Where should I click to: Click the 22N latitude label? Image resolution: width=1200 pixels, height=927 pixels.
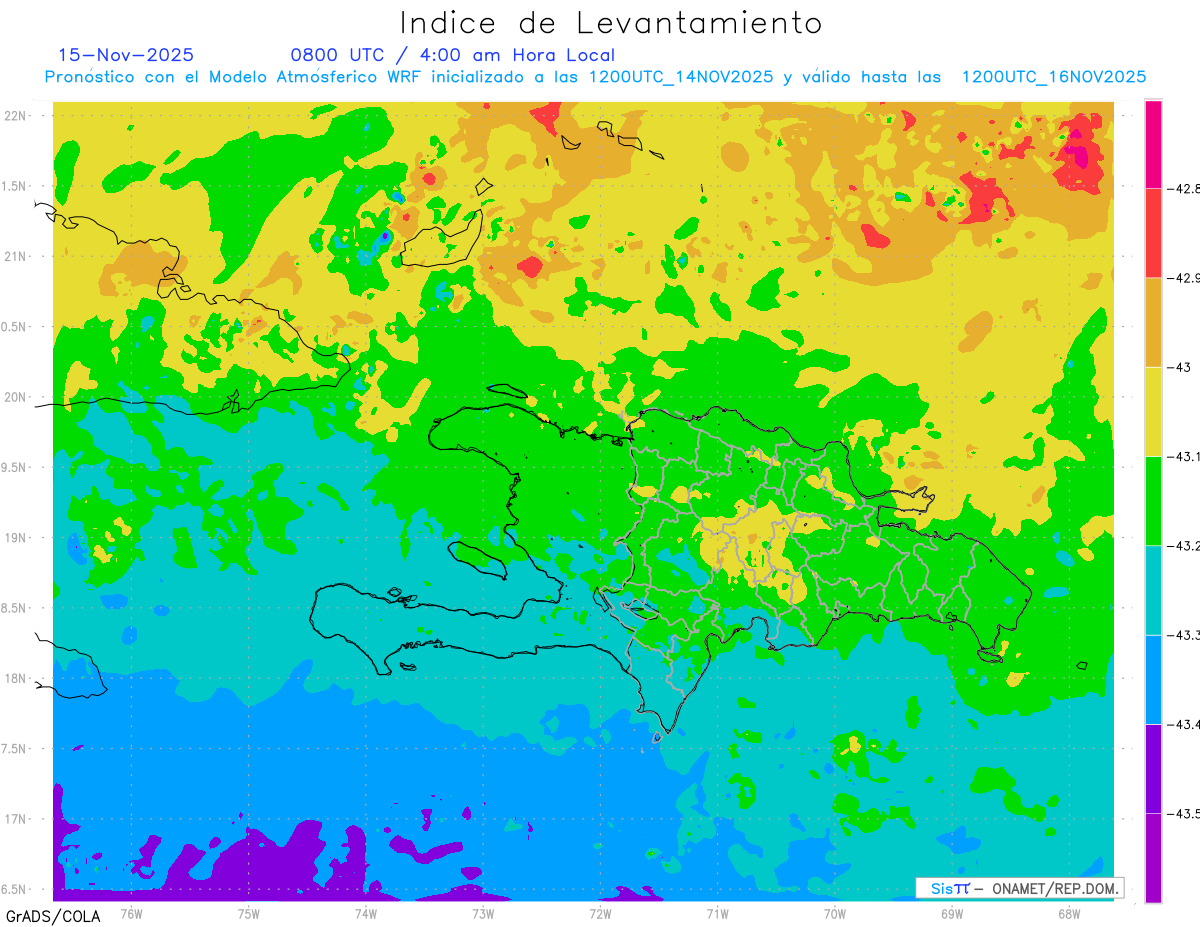[x=17, y=116]
